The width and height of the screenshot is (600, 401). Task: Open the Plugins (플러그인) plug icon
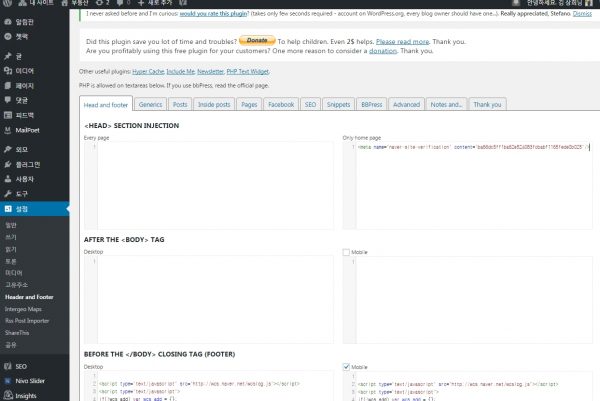(8, 165)
